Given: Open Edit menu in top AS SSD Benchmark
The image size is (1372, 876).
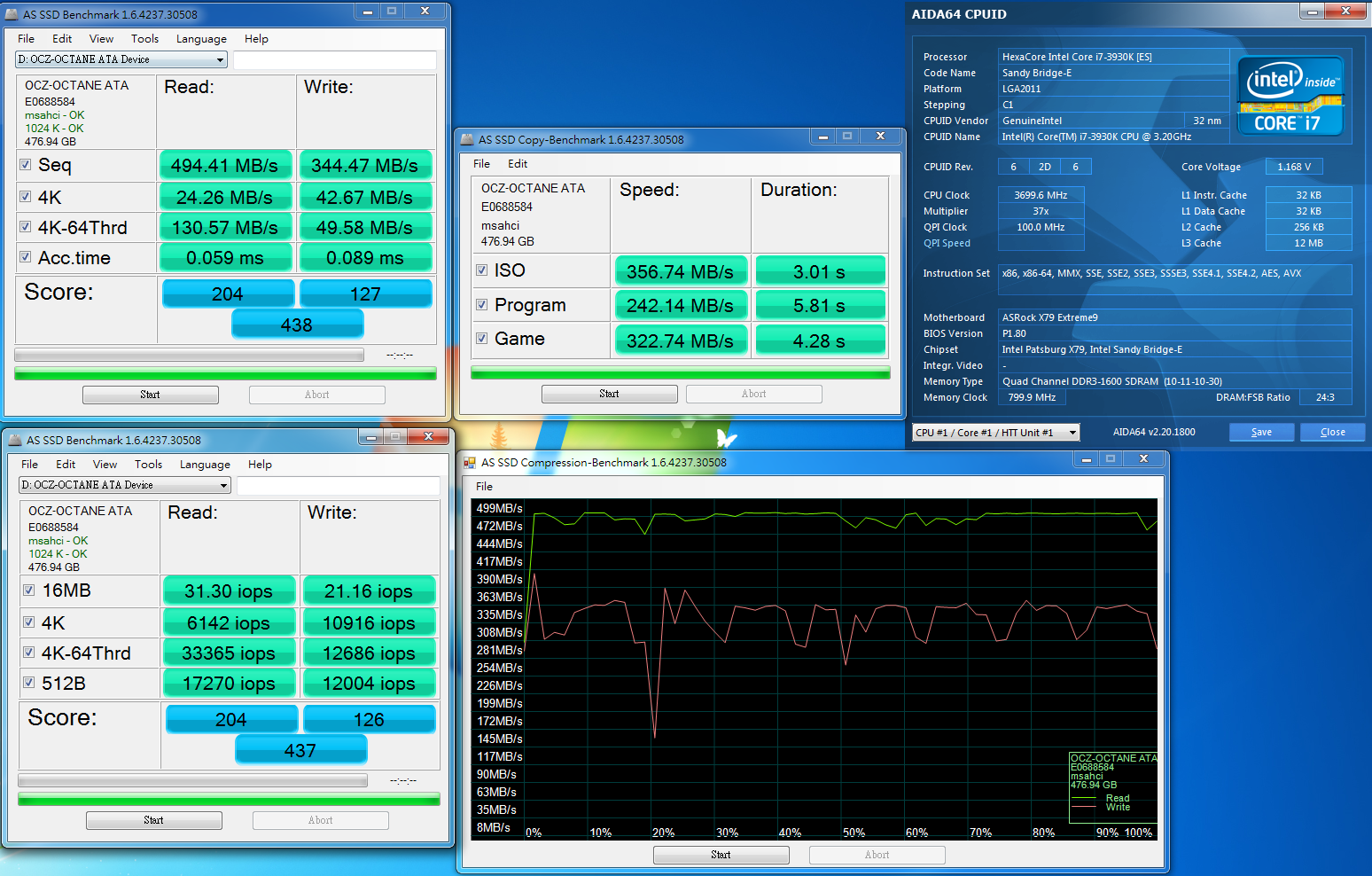Looking at the screenshot, I should pos(62,38).
